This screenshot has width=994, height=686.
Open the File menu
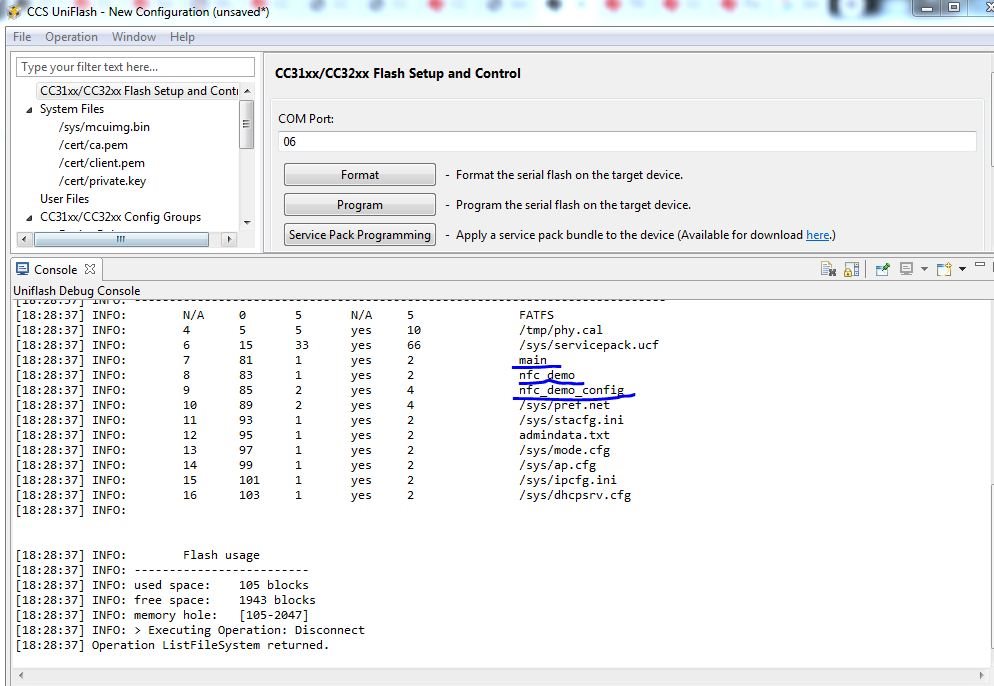pos(22,37)
